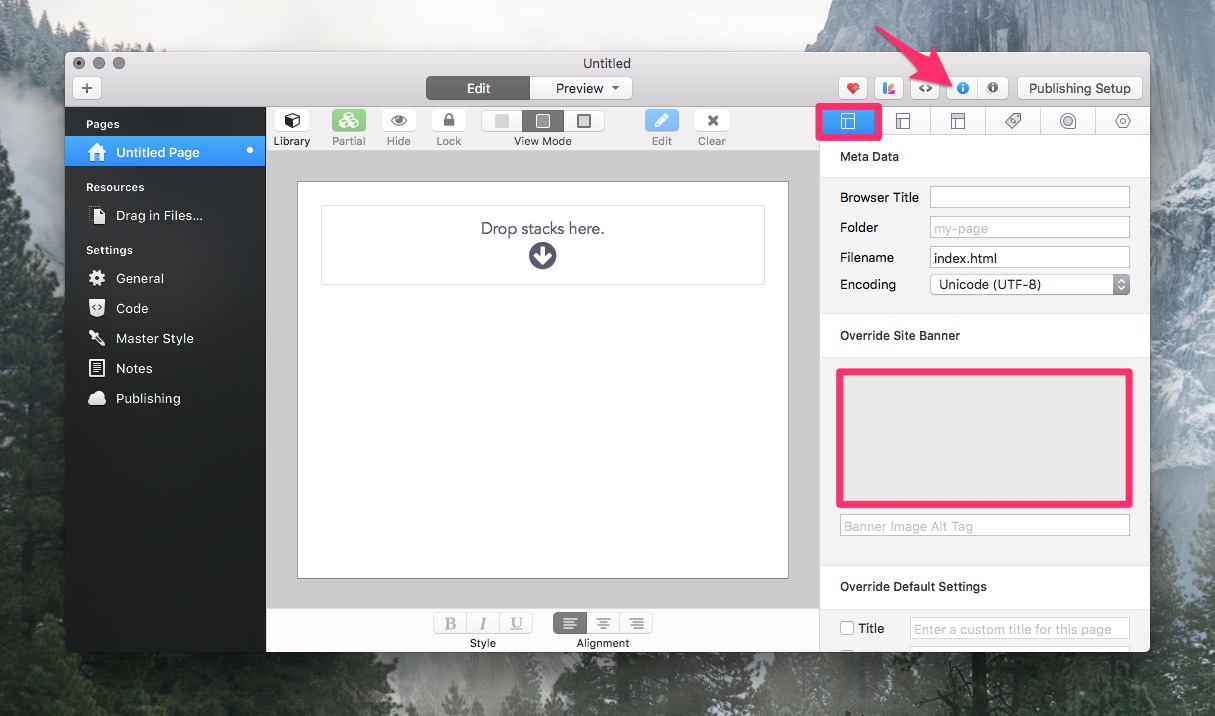Select the General Settings inspector tab
This screenshot has height=716, width=1215.
pos(848,121)
